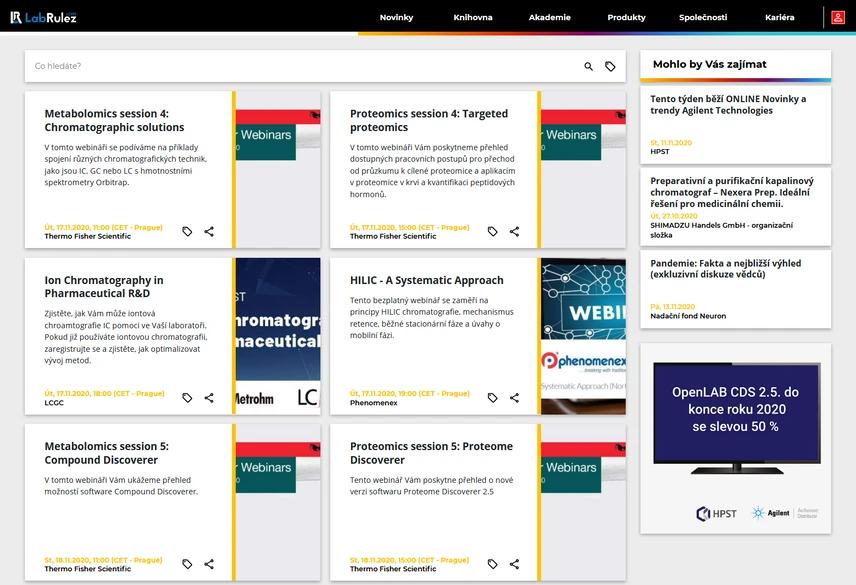856x585 pixels.
Task: Open the user account icon
Action: click(x=837, y=17)
